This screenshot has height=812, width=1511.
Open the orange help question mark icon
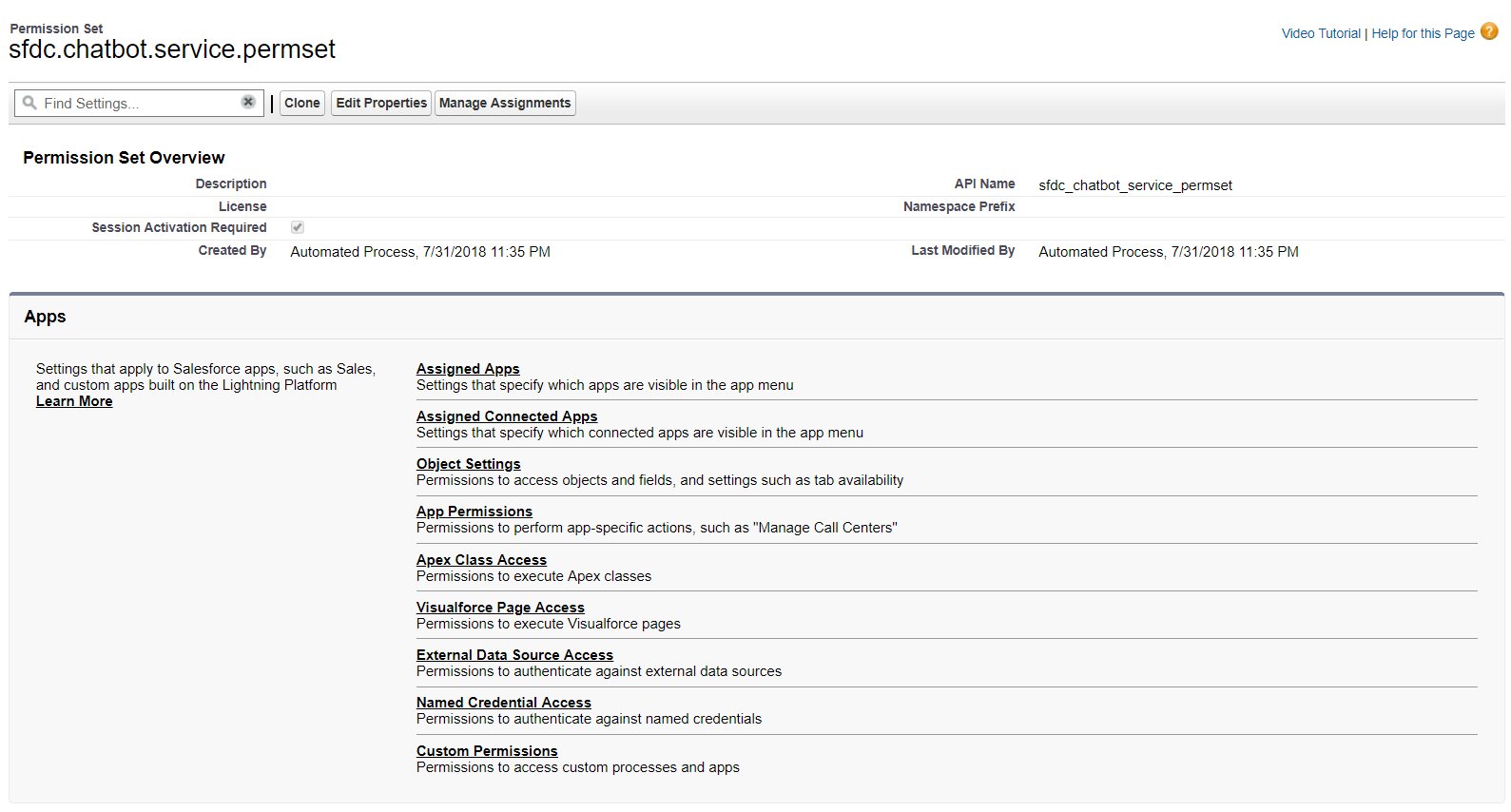click(1489, 31)
